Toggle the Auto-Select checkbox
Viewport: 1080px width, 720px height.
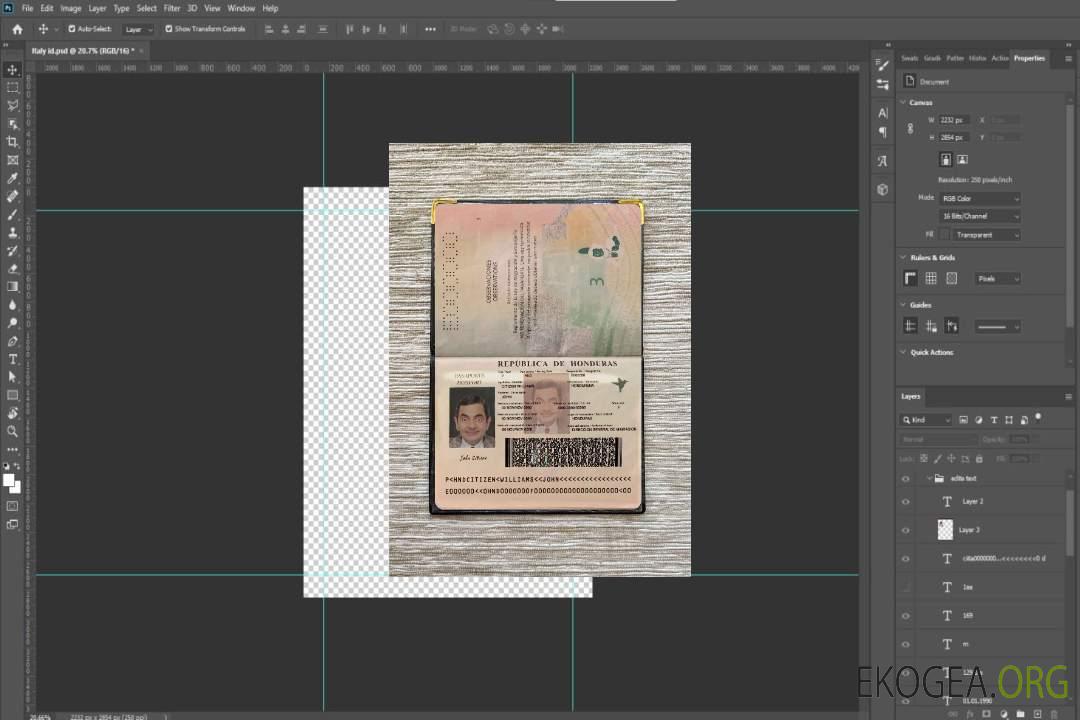pyautogui.click(x=72, y=29)
